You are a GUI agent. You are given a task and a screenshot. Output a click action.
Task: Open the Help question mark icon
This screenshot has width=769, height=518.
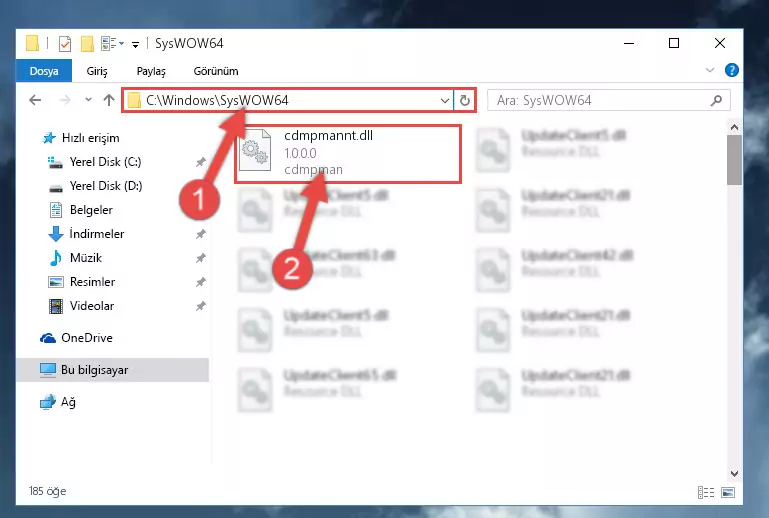click(731, 70)
